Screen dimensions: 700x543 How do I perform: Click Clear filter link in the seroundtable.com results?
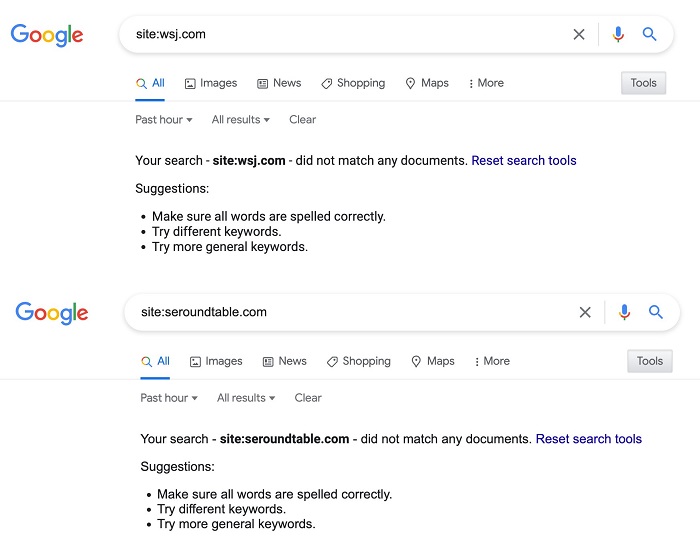(308, 398)
